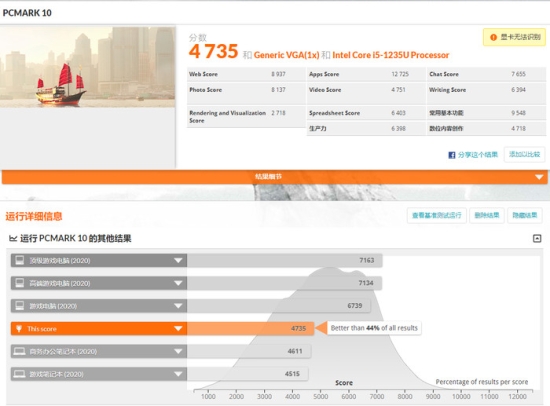Click laptop icon on the 4515 score row

point(20,374)
